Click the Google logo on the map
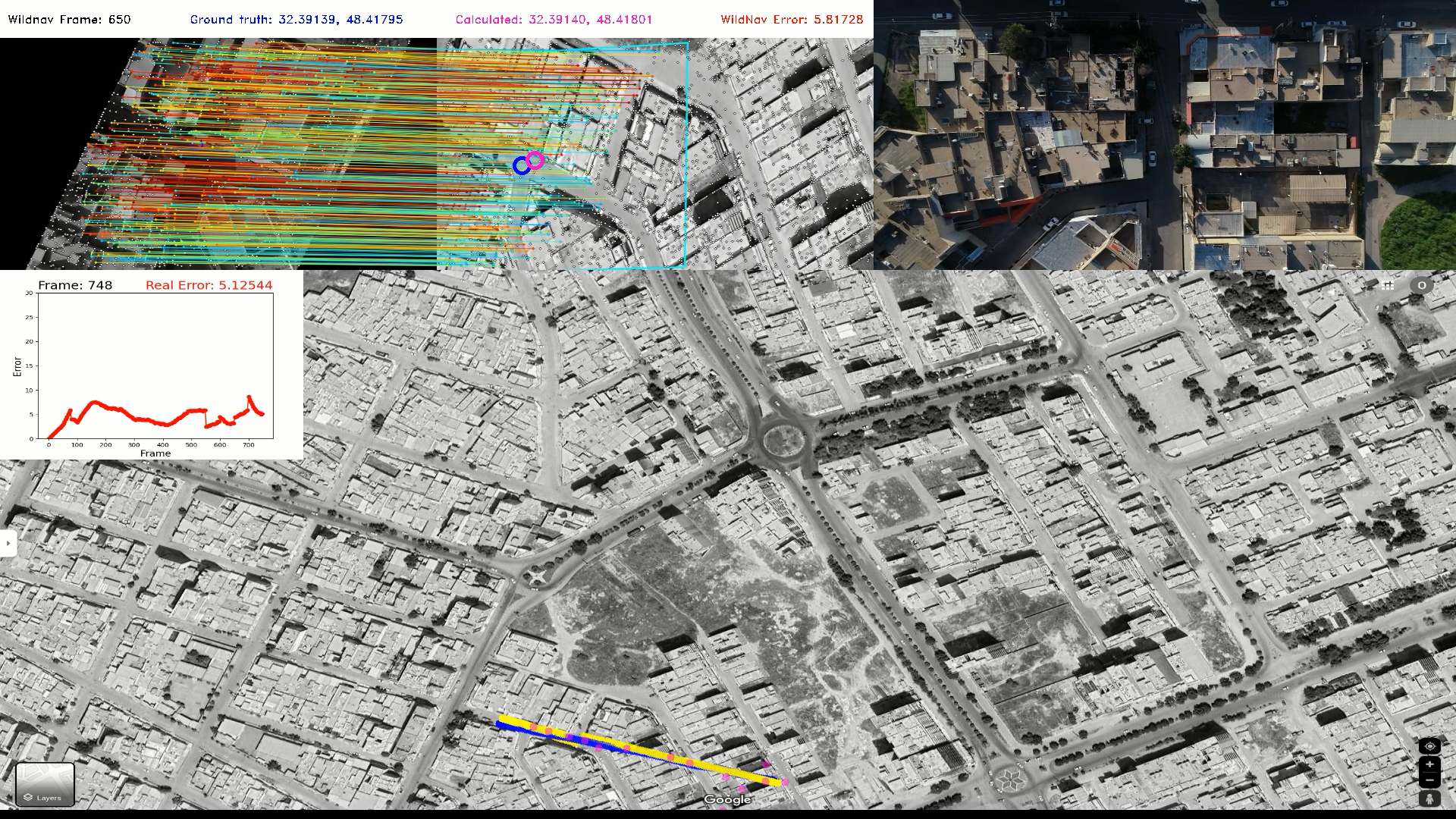Viewport: 1456px width, 819px height. (x=726, y=799)
